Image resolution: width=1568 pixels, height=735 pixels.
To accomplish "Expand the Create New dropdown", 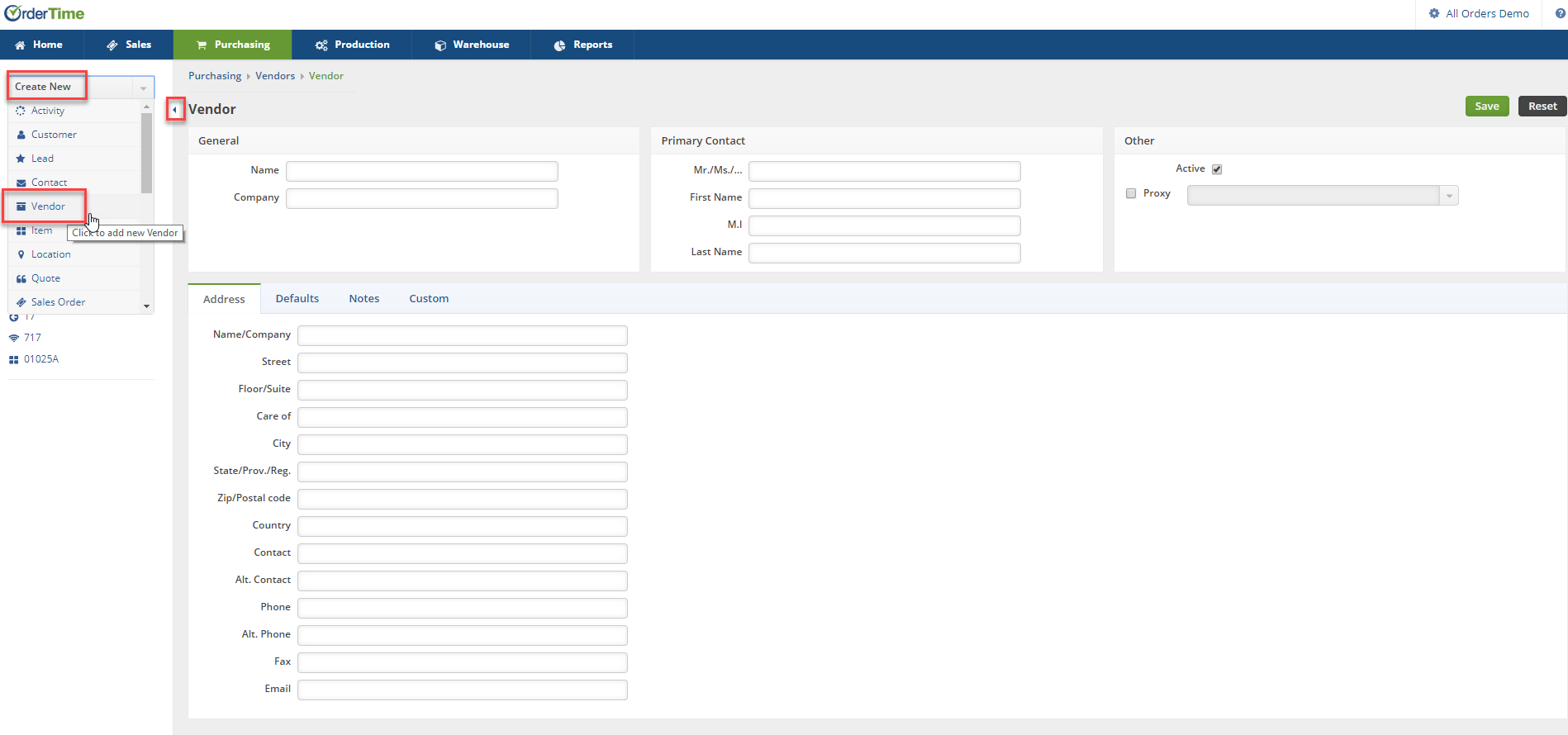I will pyautogui.click(x=144, y=88).
